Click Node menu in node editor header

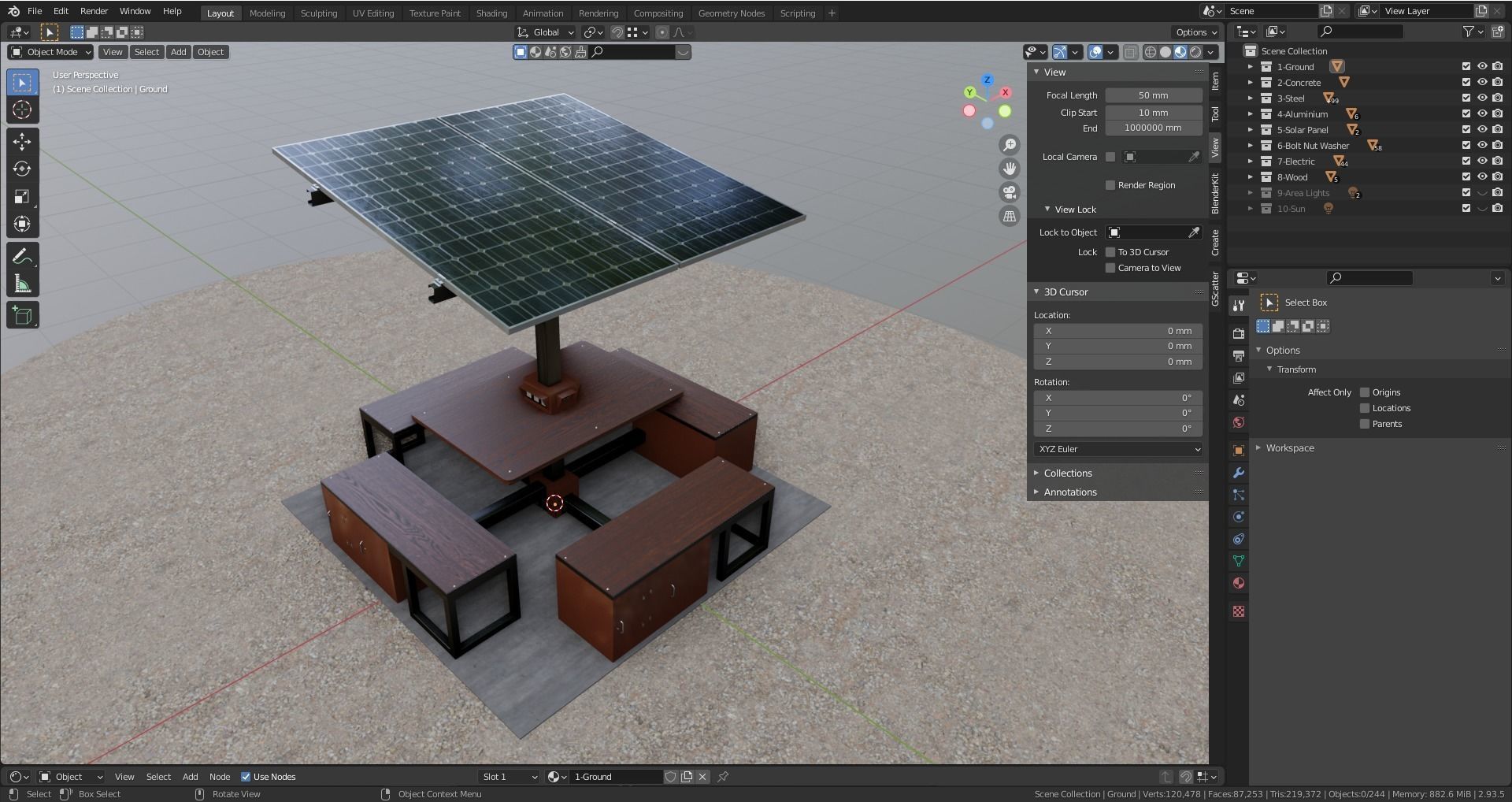pyautogui.click(x=220, y=777)
